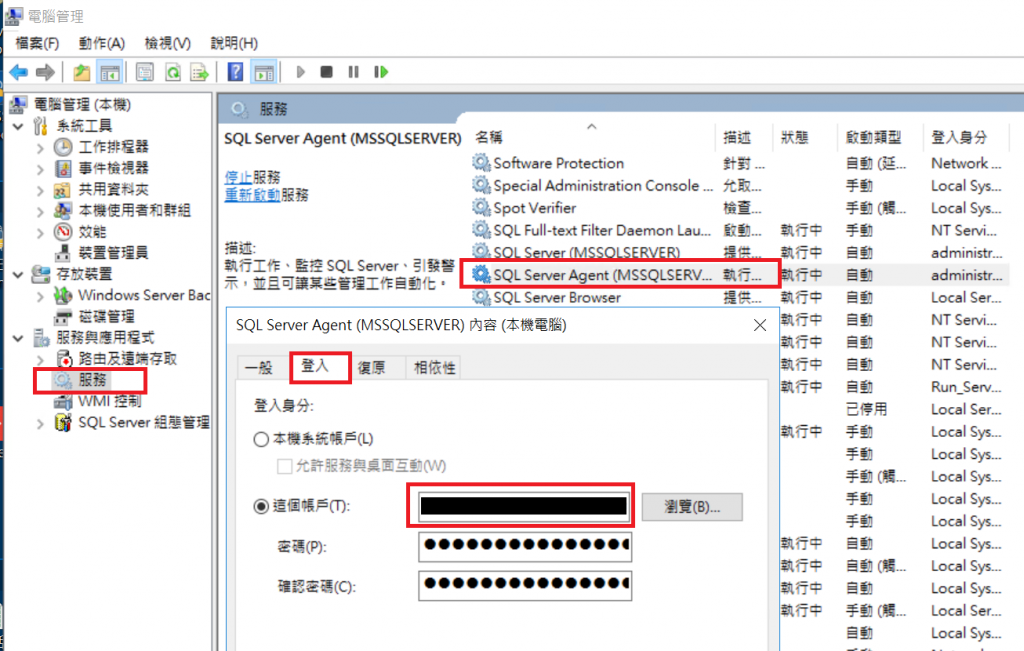Open 裝置管理員 in the tree
This screenshot has height=651, width=1024.
(113, 253)
